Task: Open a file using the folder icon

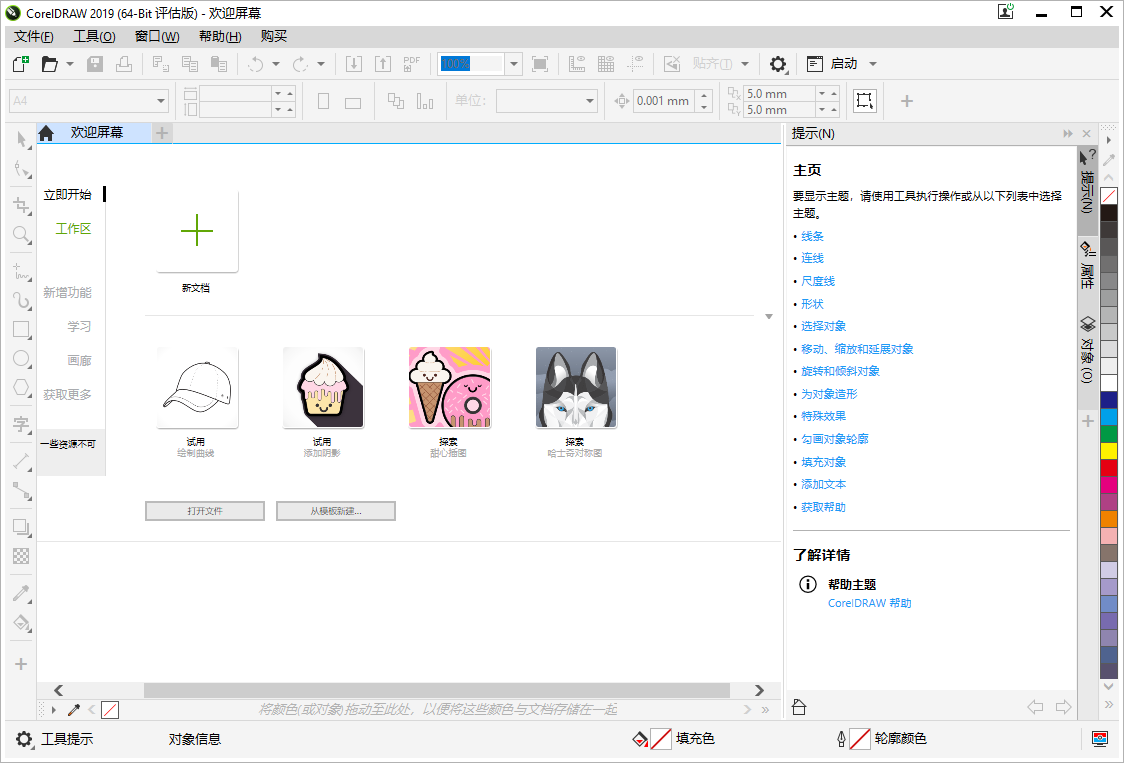Action: tap(49, 64)
